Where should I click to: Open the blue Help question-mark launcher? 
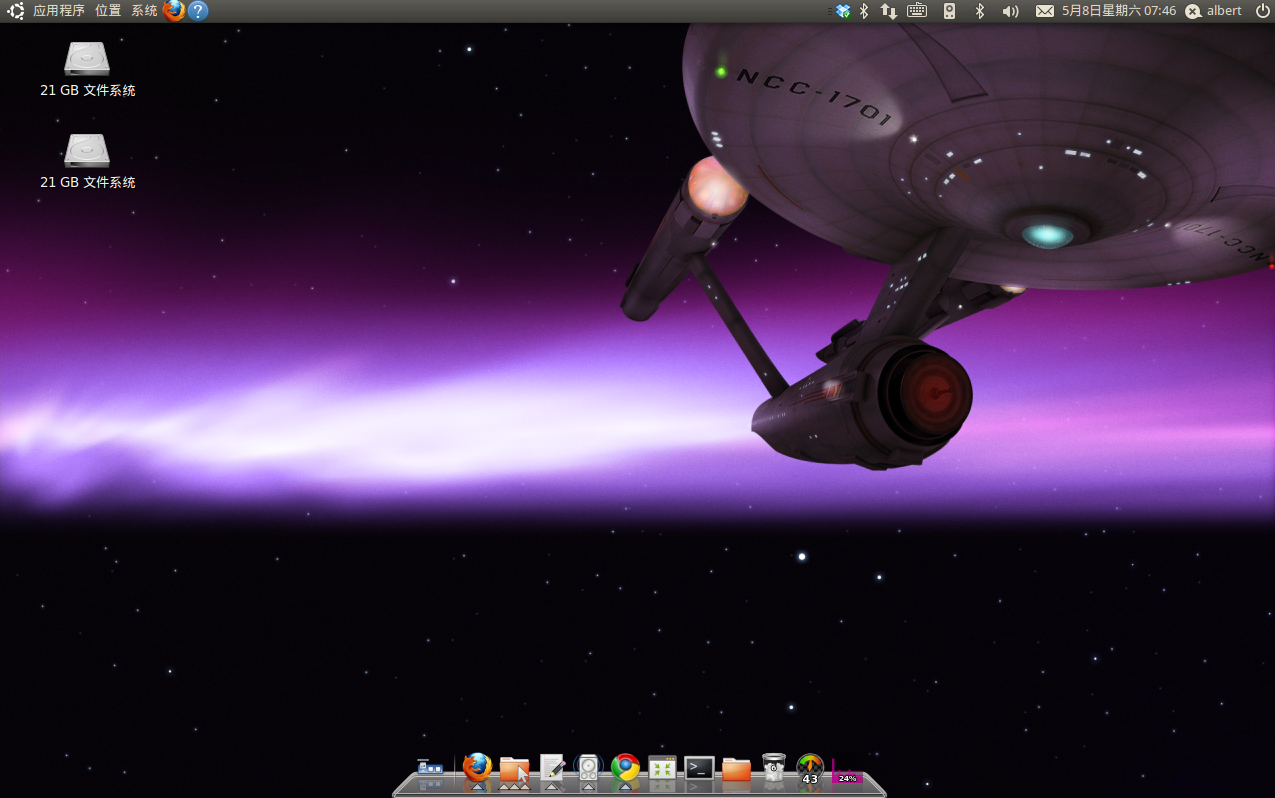click(x=198, y=11)
